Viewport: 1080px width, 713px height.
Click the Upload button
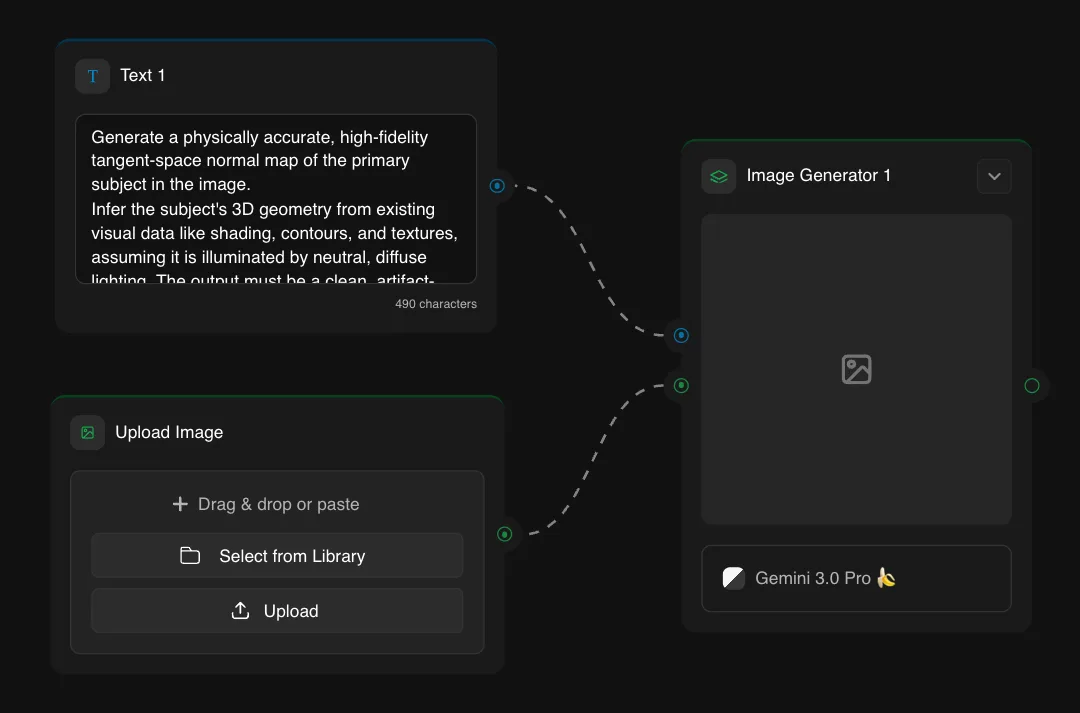point(277,610)
